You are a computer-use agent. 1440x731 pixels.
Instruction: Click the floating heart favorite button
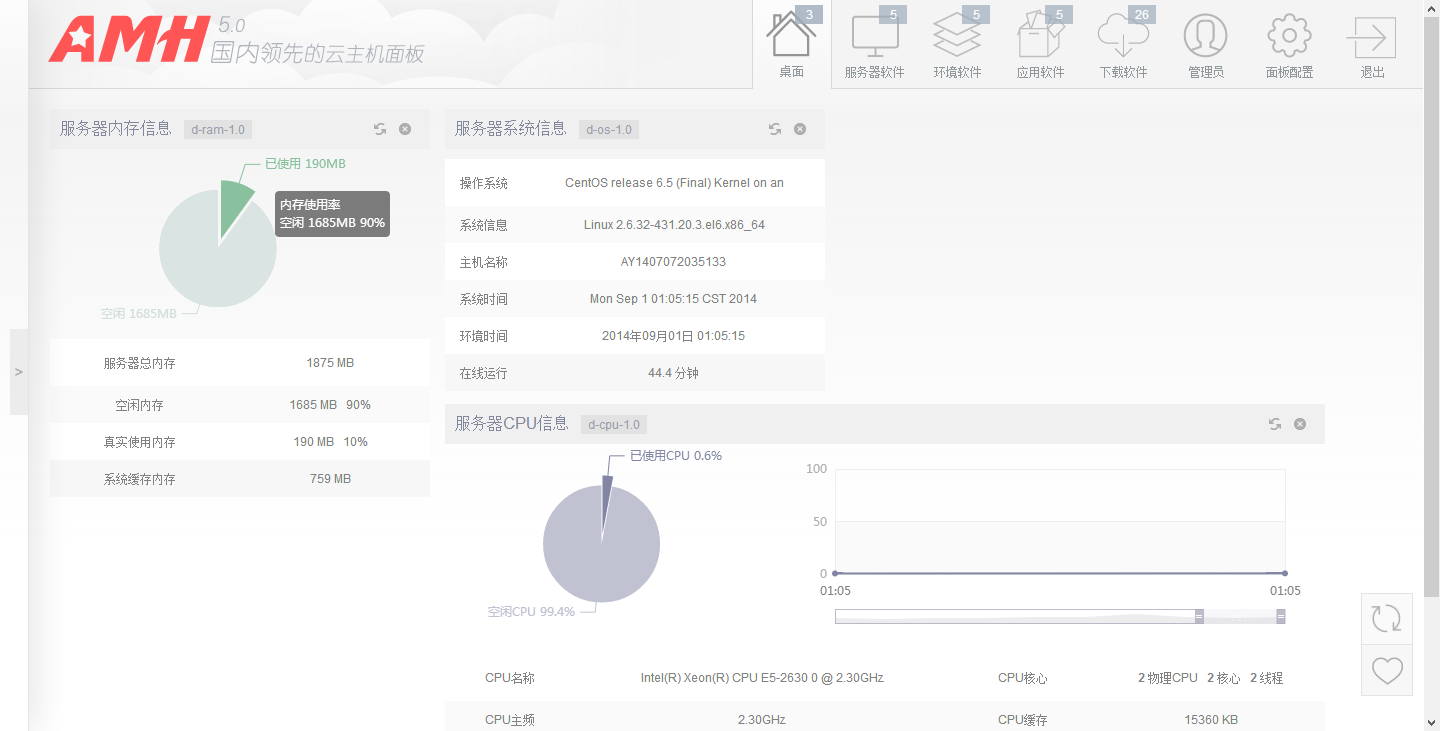[1386, 670]
